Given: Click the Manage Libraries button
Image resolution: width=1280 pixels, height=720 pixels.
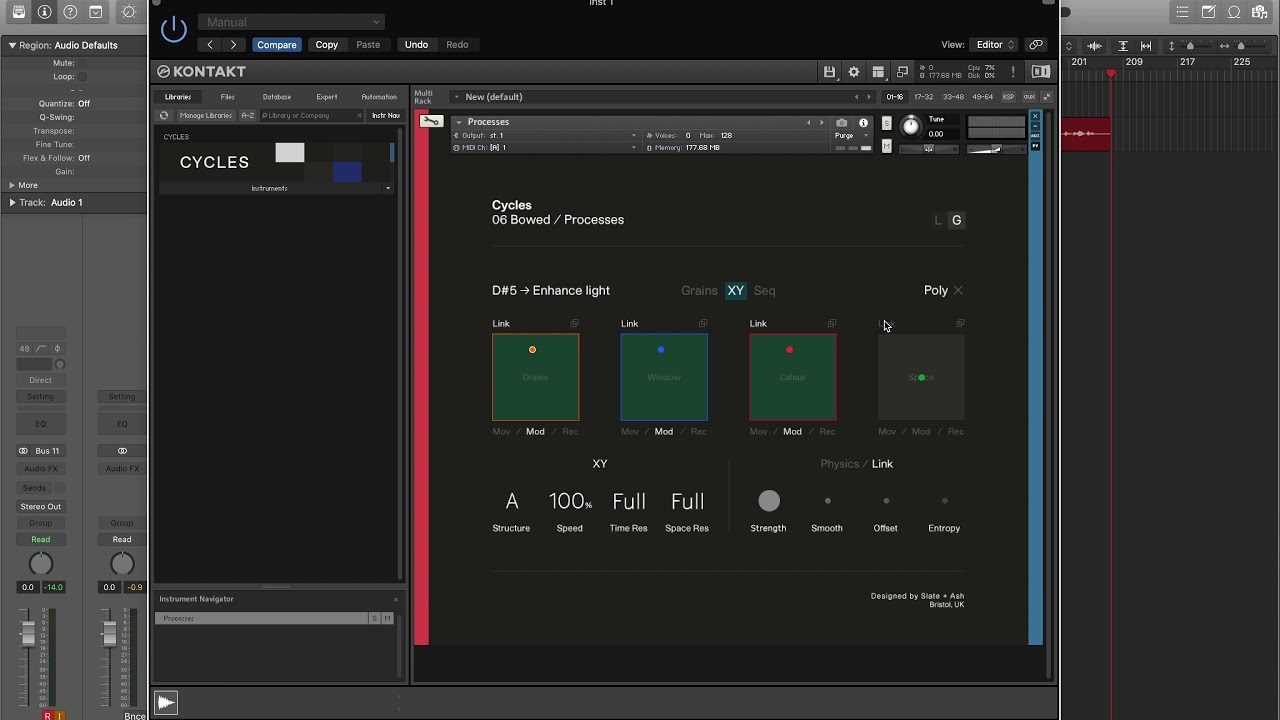Looking at the screenshot, I should coord(206,116).
